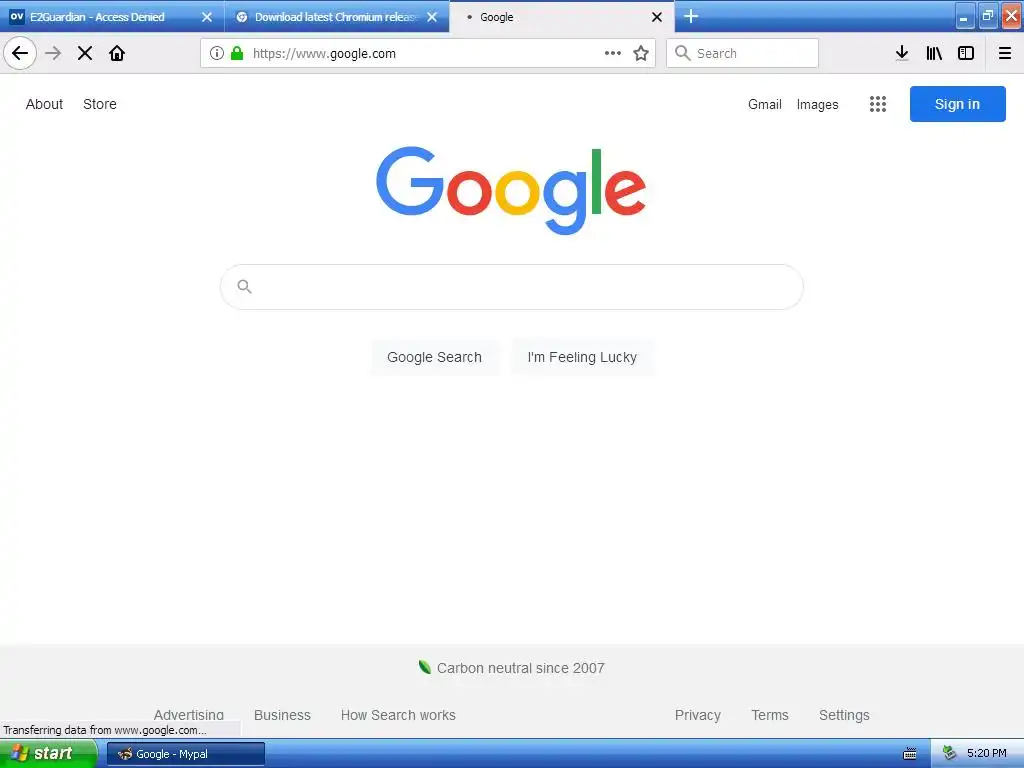1024x768 pixels.
Task: Click the Google - Mypal taskbar button
Action: point(185,754)
